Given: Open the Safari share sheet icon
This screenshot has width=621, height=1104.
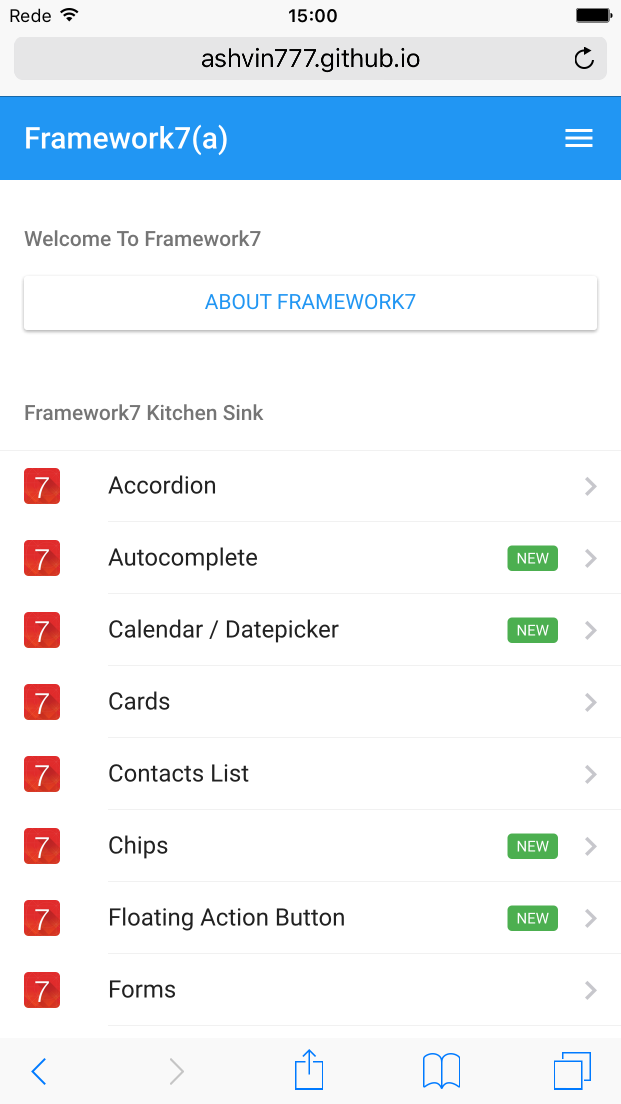Looking at the screenshot, I should [x=308, y=1070].
